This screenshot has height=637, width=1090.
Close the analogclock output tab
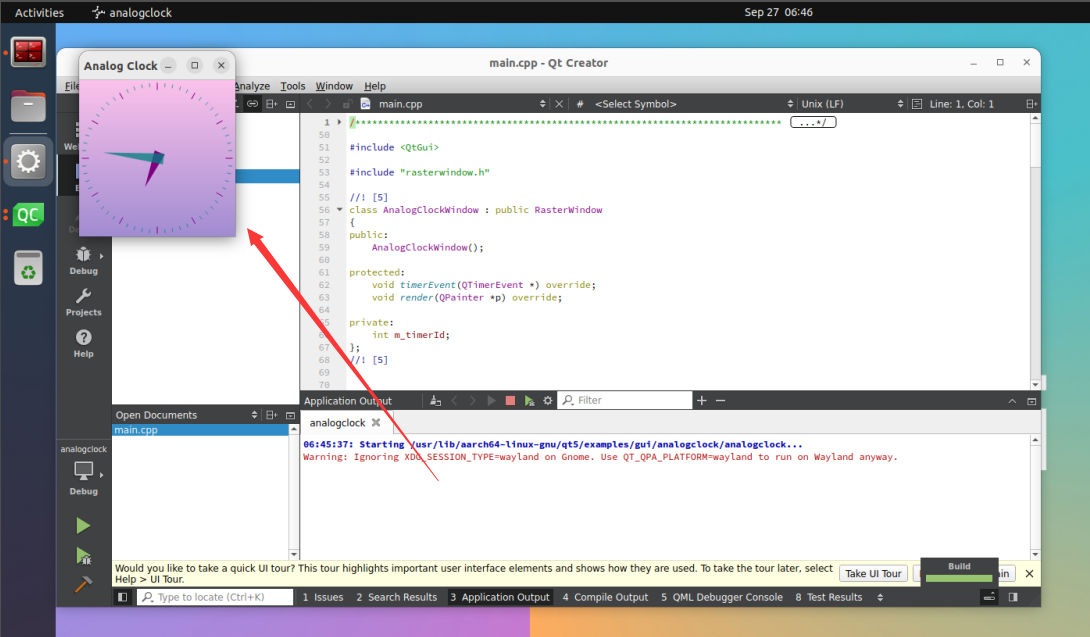[376, 422]
